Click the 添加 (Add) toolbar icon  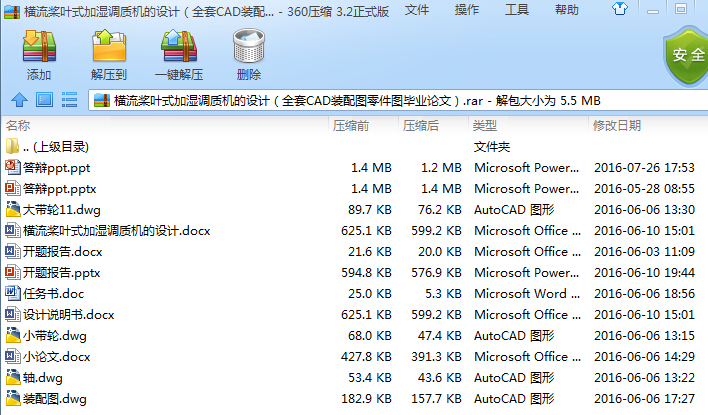[x=39, y=46]
